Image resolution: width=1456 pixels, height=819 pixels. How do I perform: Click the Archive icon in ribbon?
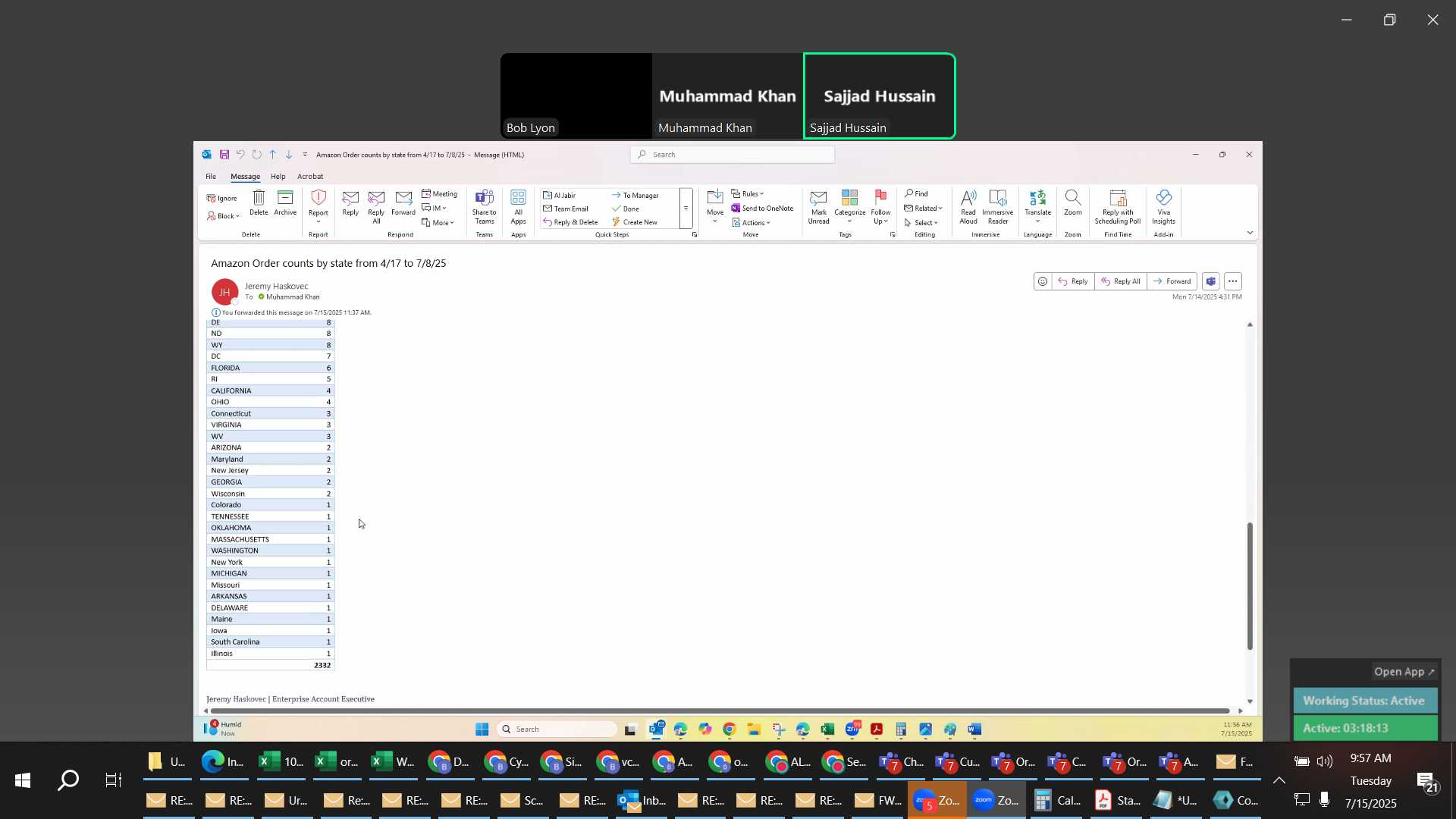(x=285, y=202)
